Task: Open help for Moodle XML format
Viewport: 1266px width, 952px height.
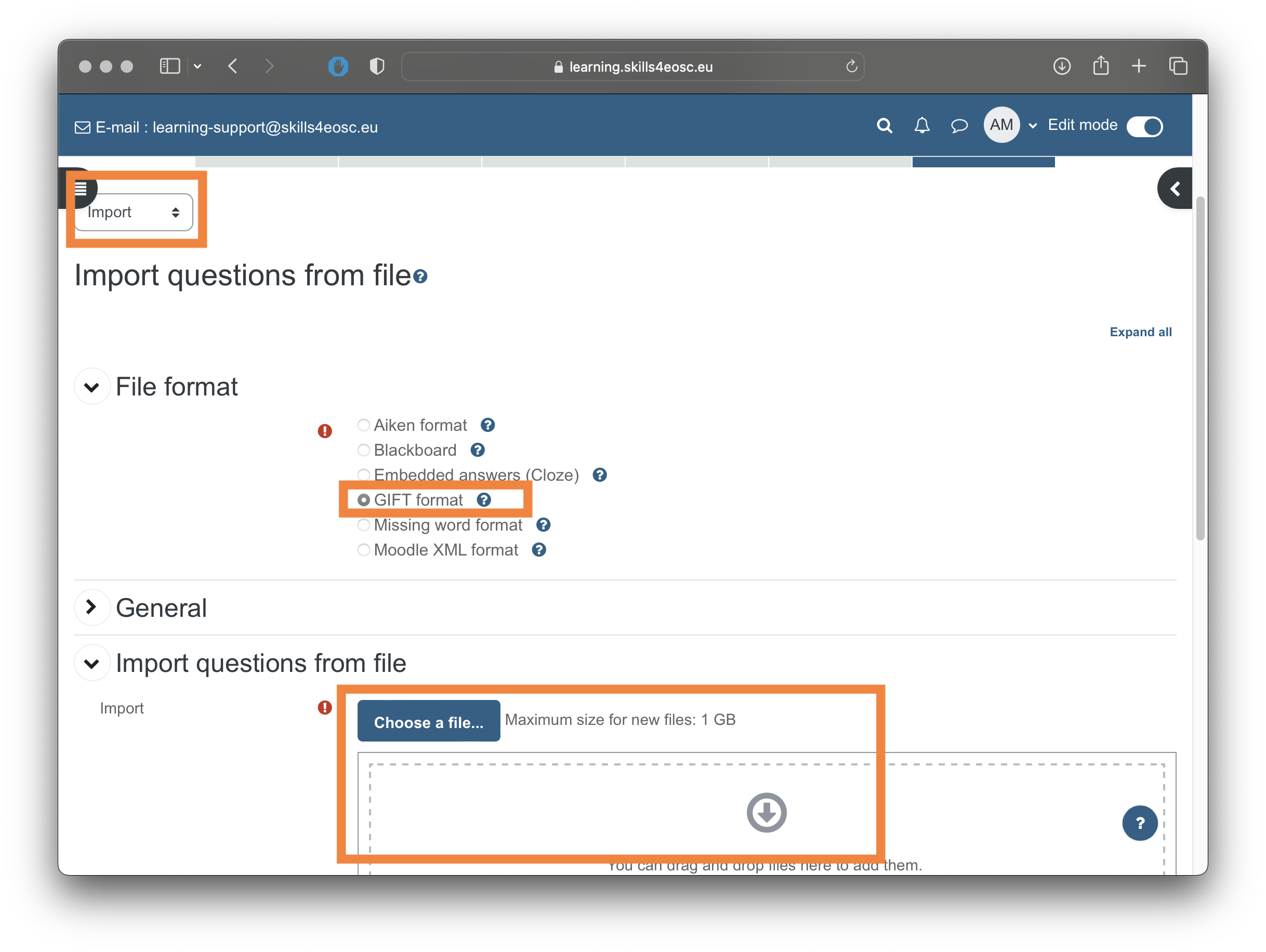Action: [538, 550]
